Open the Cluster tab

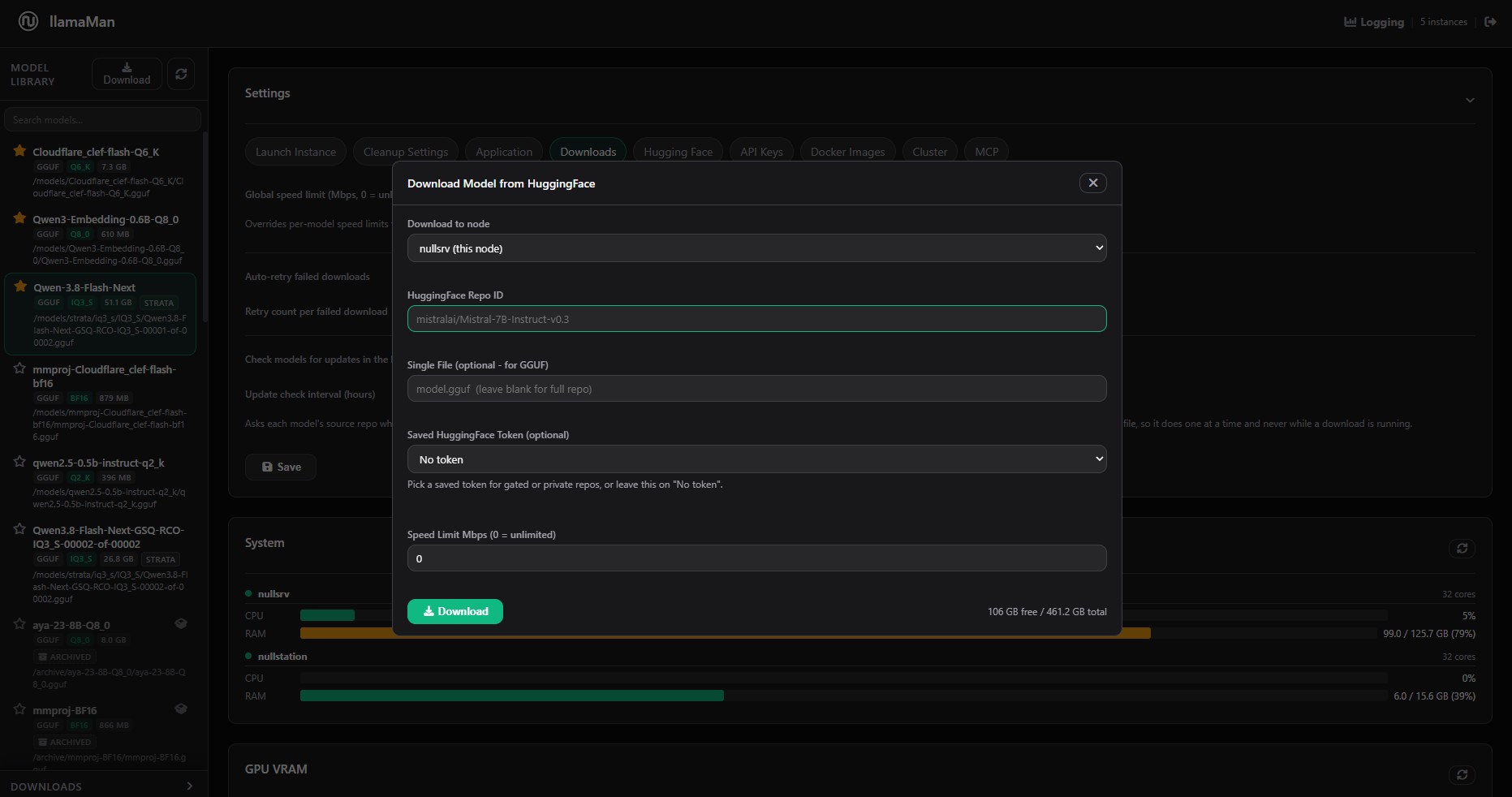[929, 152]
